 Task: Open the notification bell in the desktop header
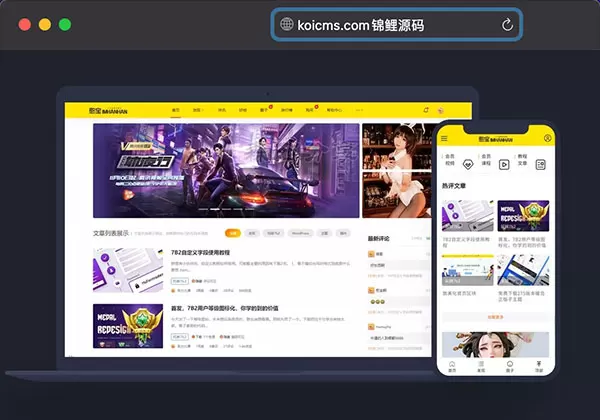pos(426,110)
